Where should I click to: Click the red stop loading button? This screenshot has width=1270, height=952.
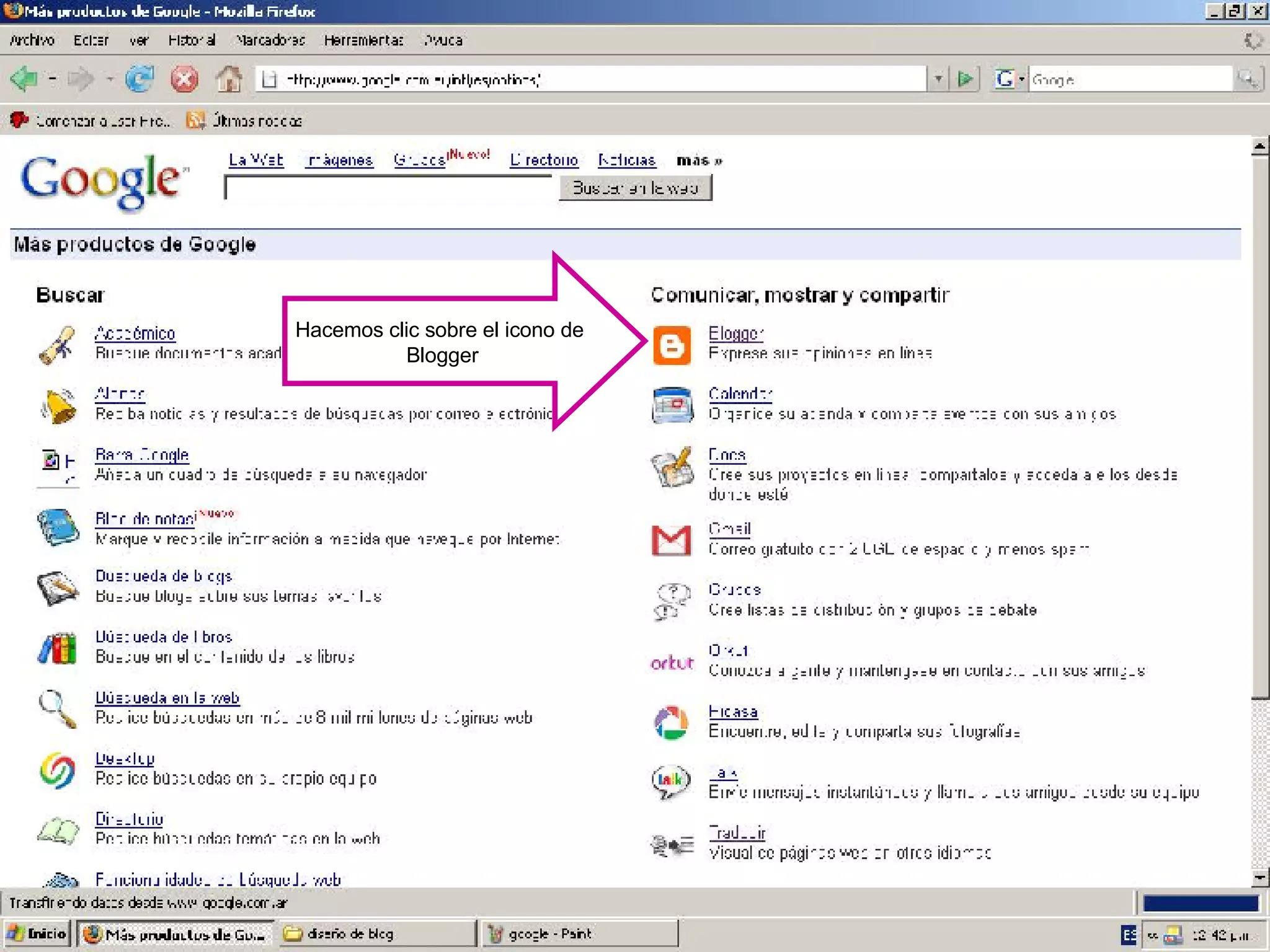click(184, 79)
